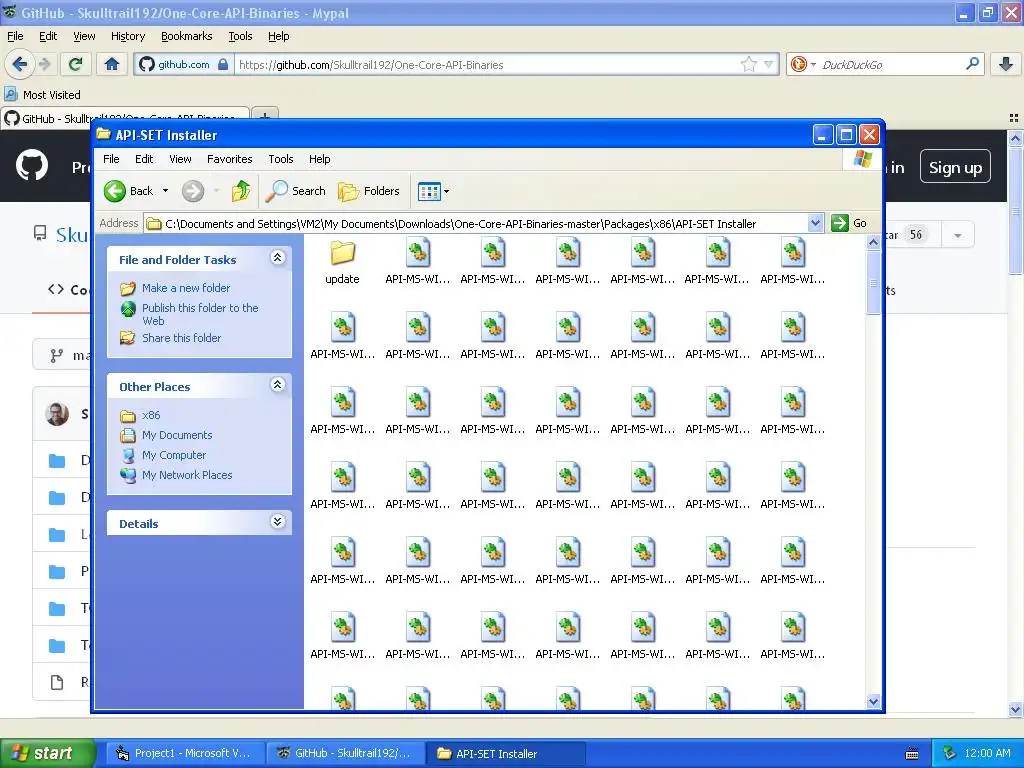Click the API-SET Installer taskbar button

pyautogui.click(x=506, y=753)
